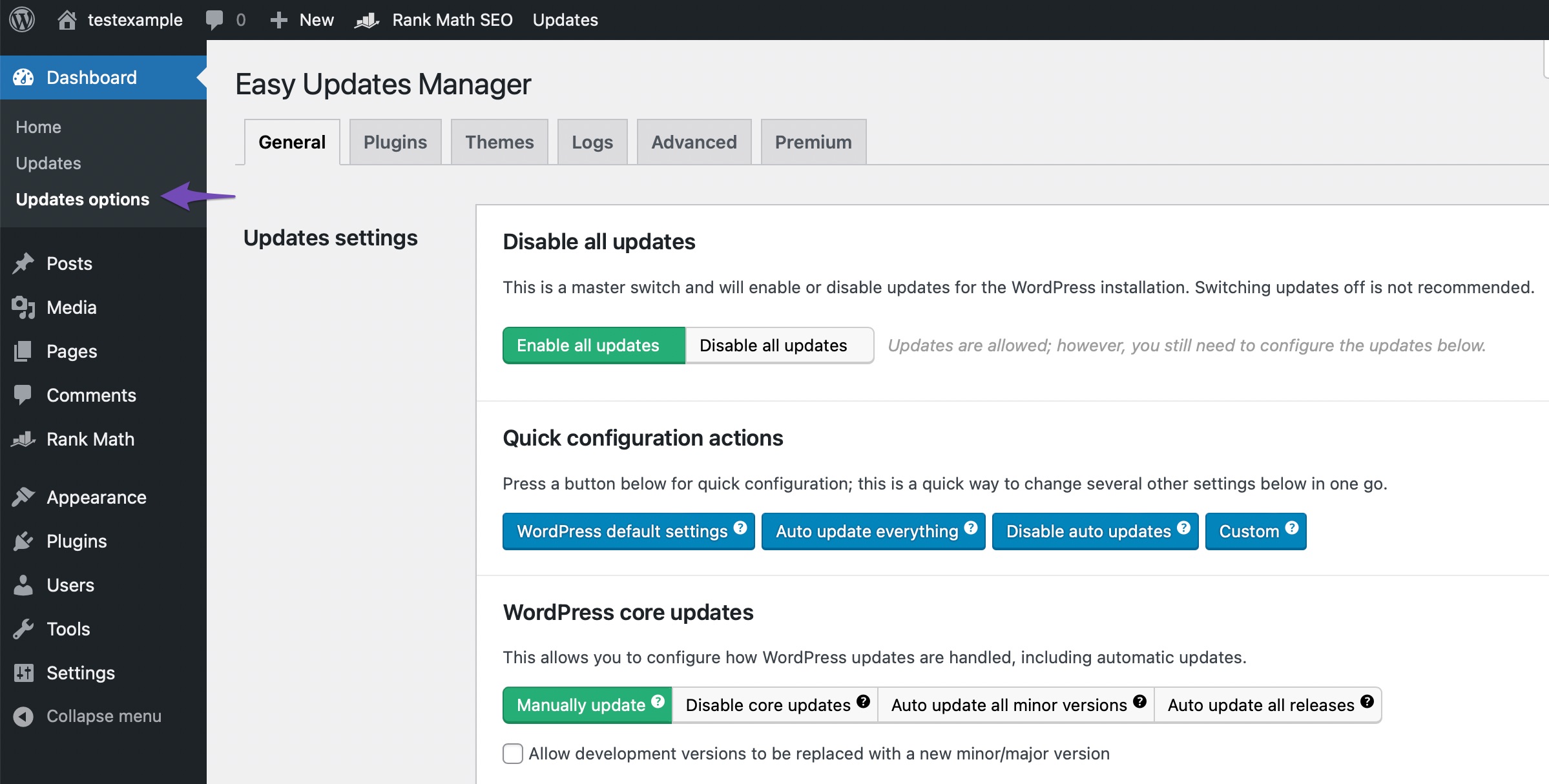1549x784 pixels.
Task: Select Auto update all minor versions option
Action: [x=1008, y=705]
